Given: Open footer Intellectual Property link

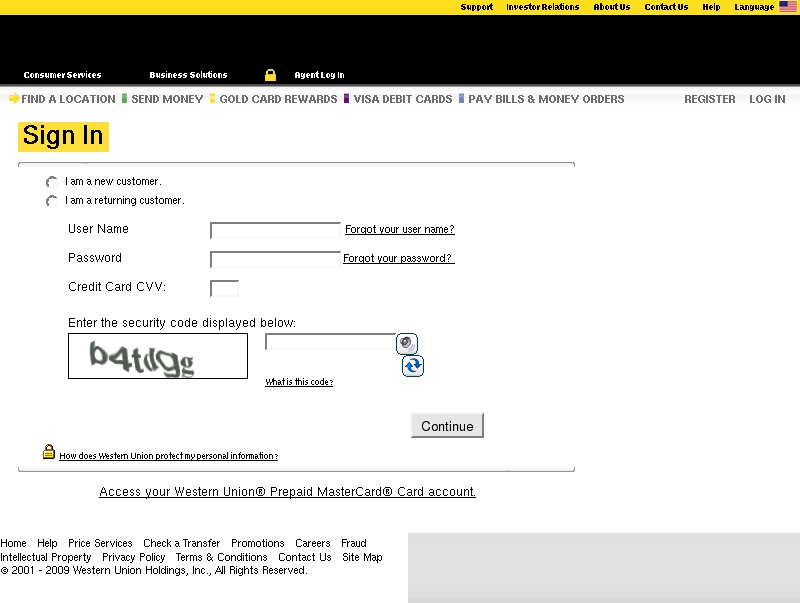Looking at the screenshot, I should tap(45, 557).
